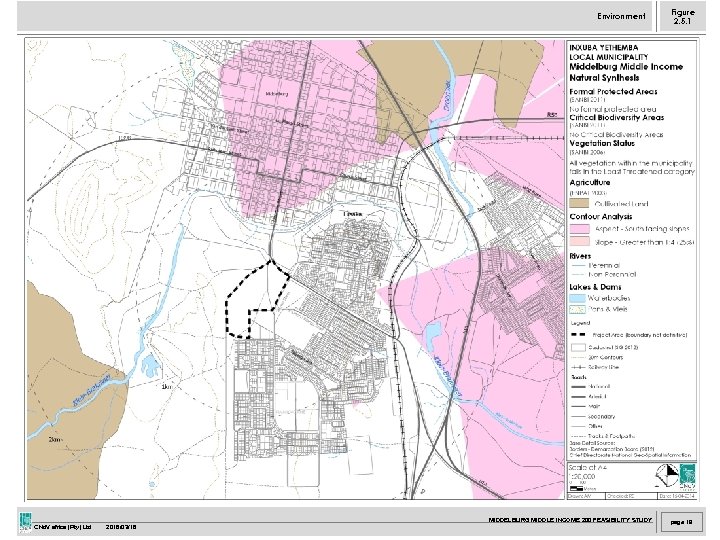
Task: Click the 'page 19' footer box
Action: [x=681, y=522]
